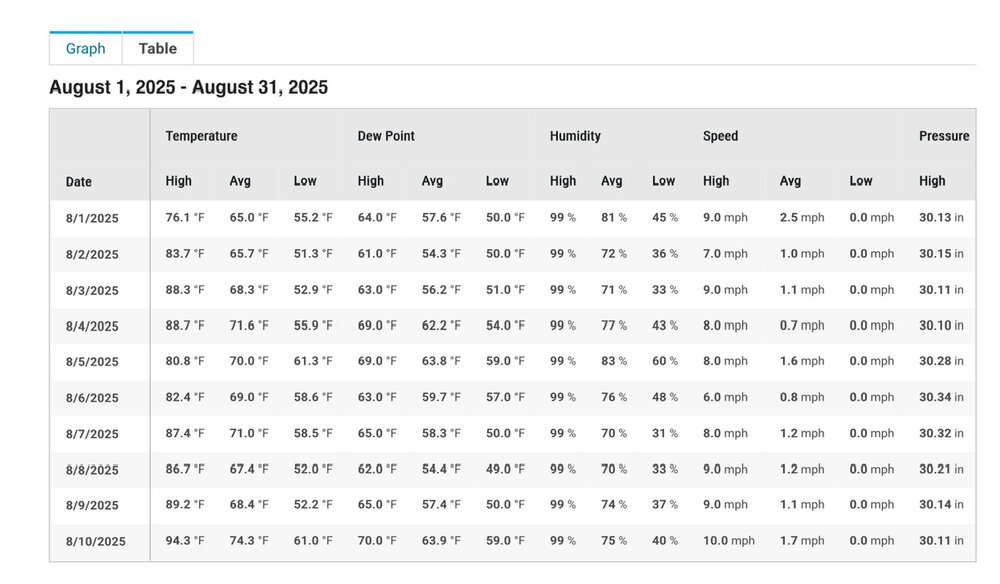Click the 10.0 mph speed high cell
This screenshot has height=584, width=1000.
click(729, 541)
